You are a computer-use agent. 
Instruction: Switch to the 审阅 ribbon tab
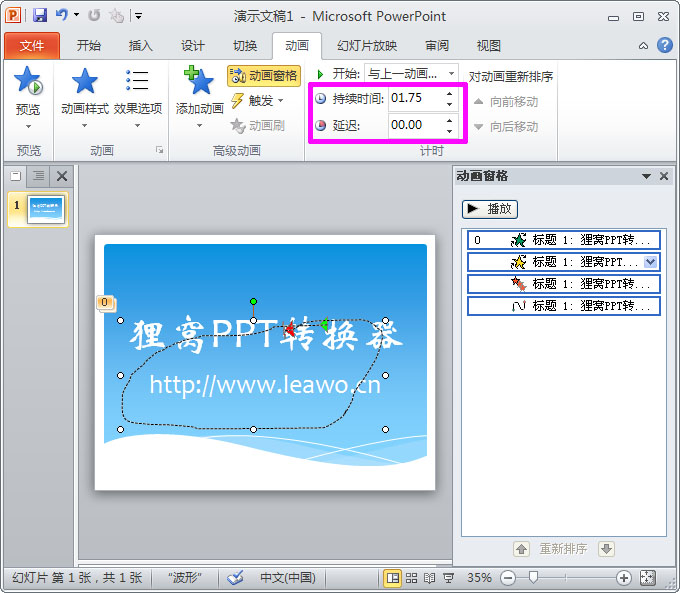point(437,46)
